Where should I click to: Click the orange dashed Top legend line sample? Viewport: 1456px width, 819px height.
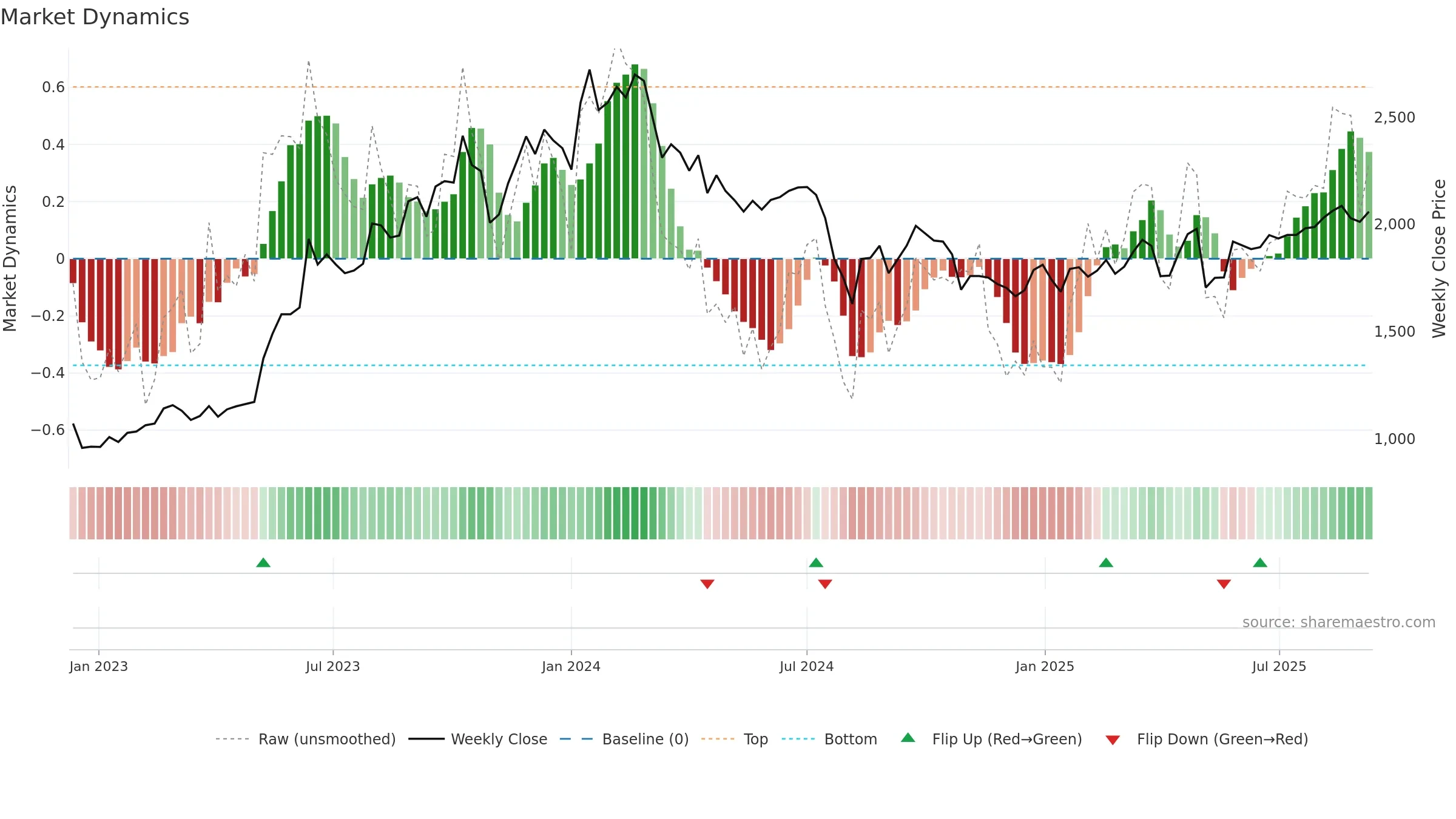coord(718,739)
